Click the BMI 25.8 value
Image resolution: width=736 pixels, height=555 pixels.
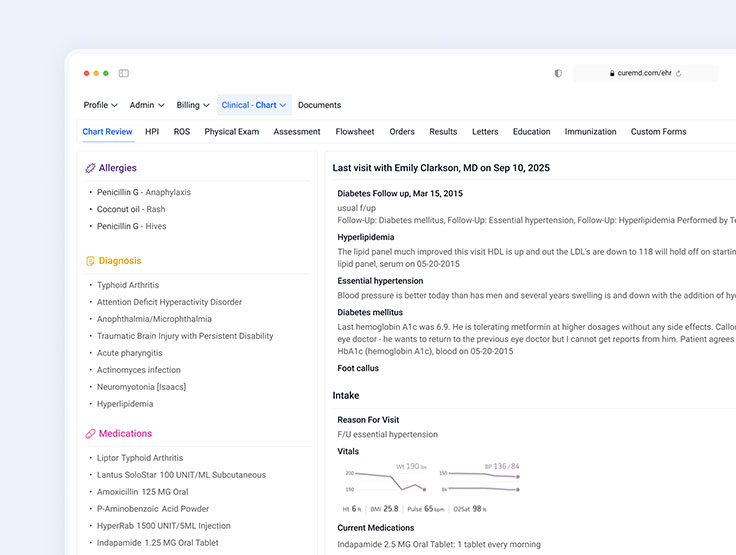384,509
